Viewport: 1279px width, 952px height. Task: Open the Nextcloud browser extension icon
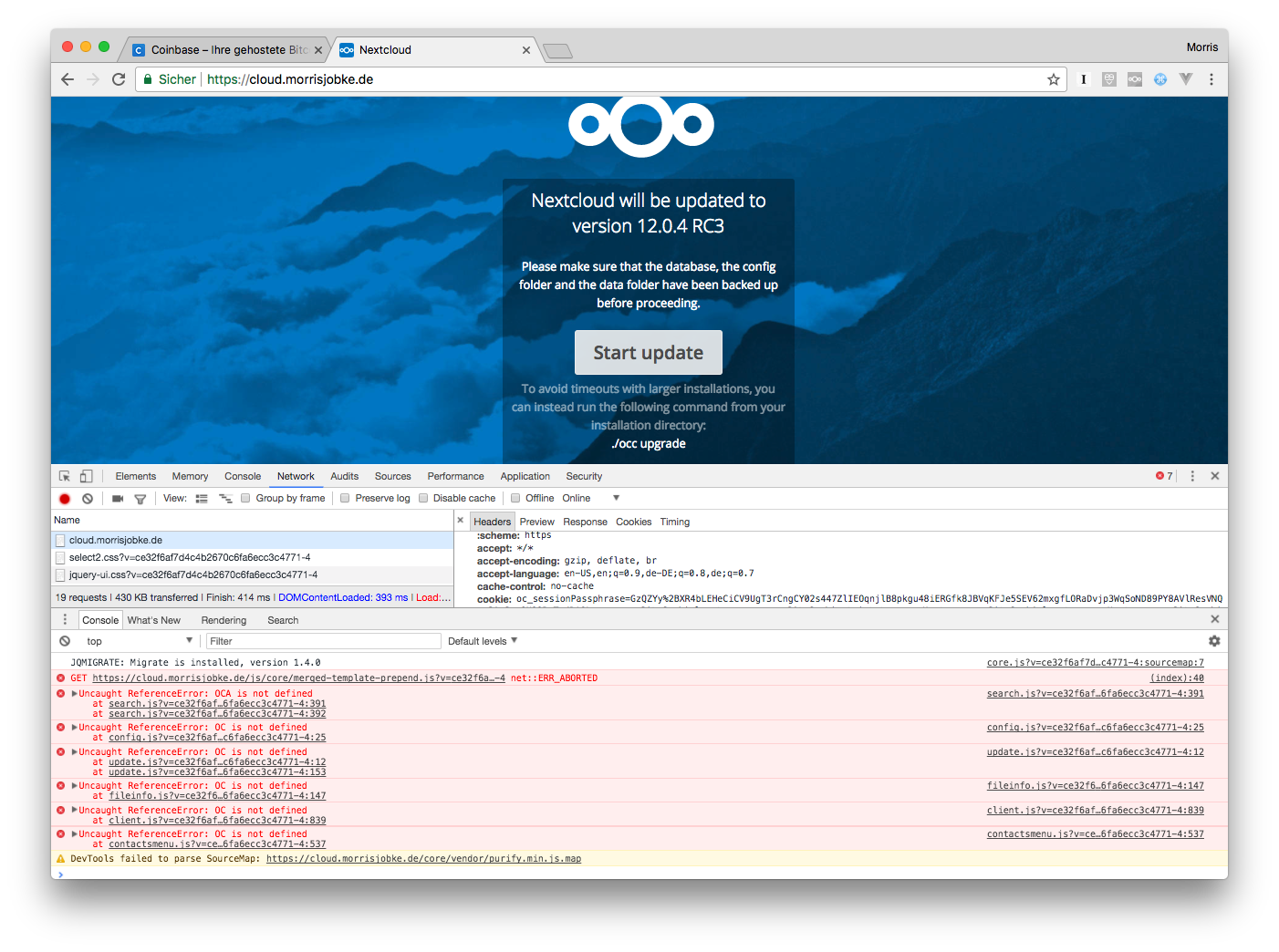[1135, 79]
